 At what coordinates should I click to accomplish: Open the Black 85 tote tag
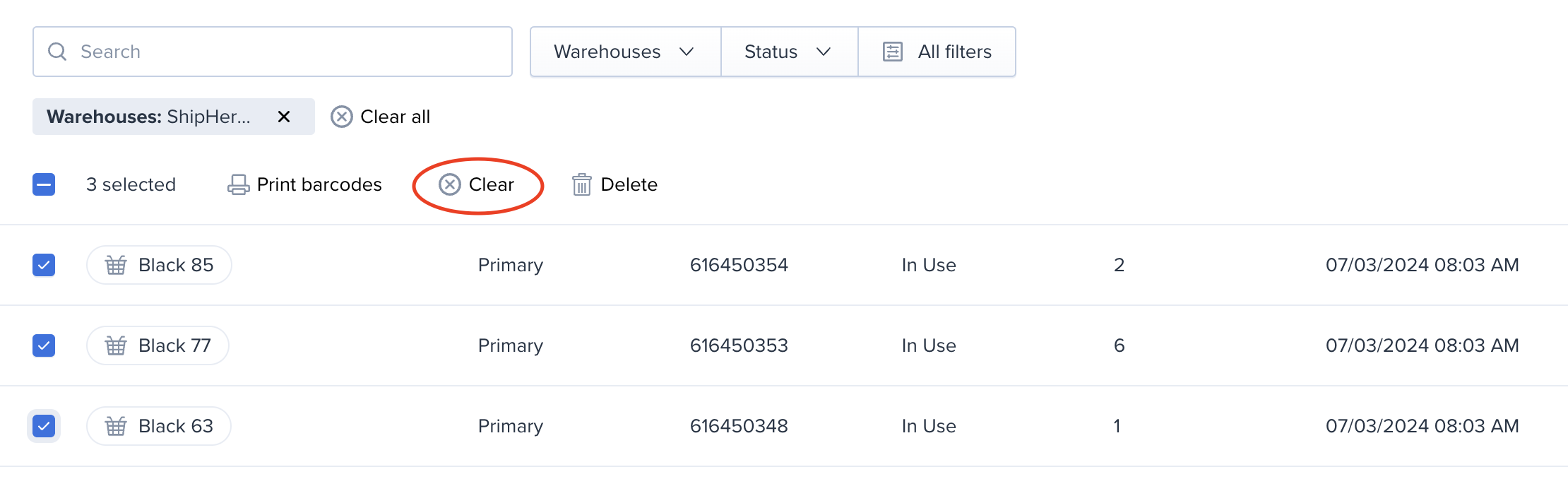tap(159, 265)
